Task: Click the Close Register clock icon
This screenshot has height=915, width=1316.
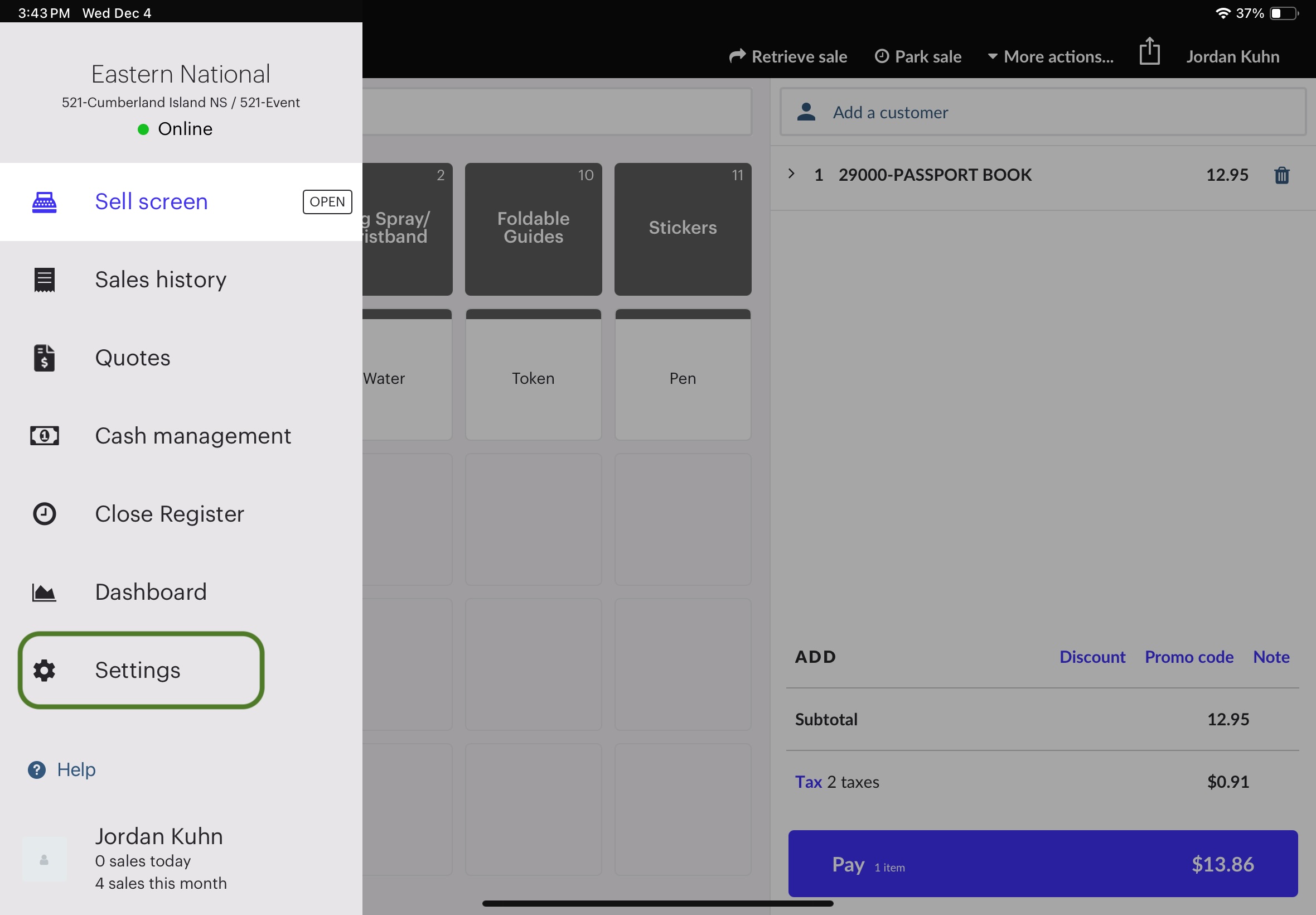Action: pos(44,514)
